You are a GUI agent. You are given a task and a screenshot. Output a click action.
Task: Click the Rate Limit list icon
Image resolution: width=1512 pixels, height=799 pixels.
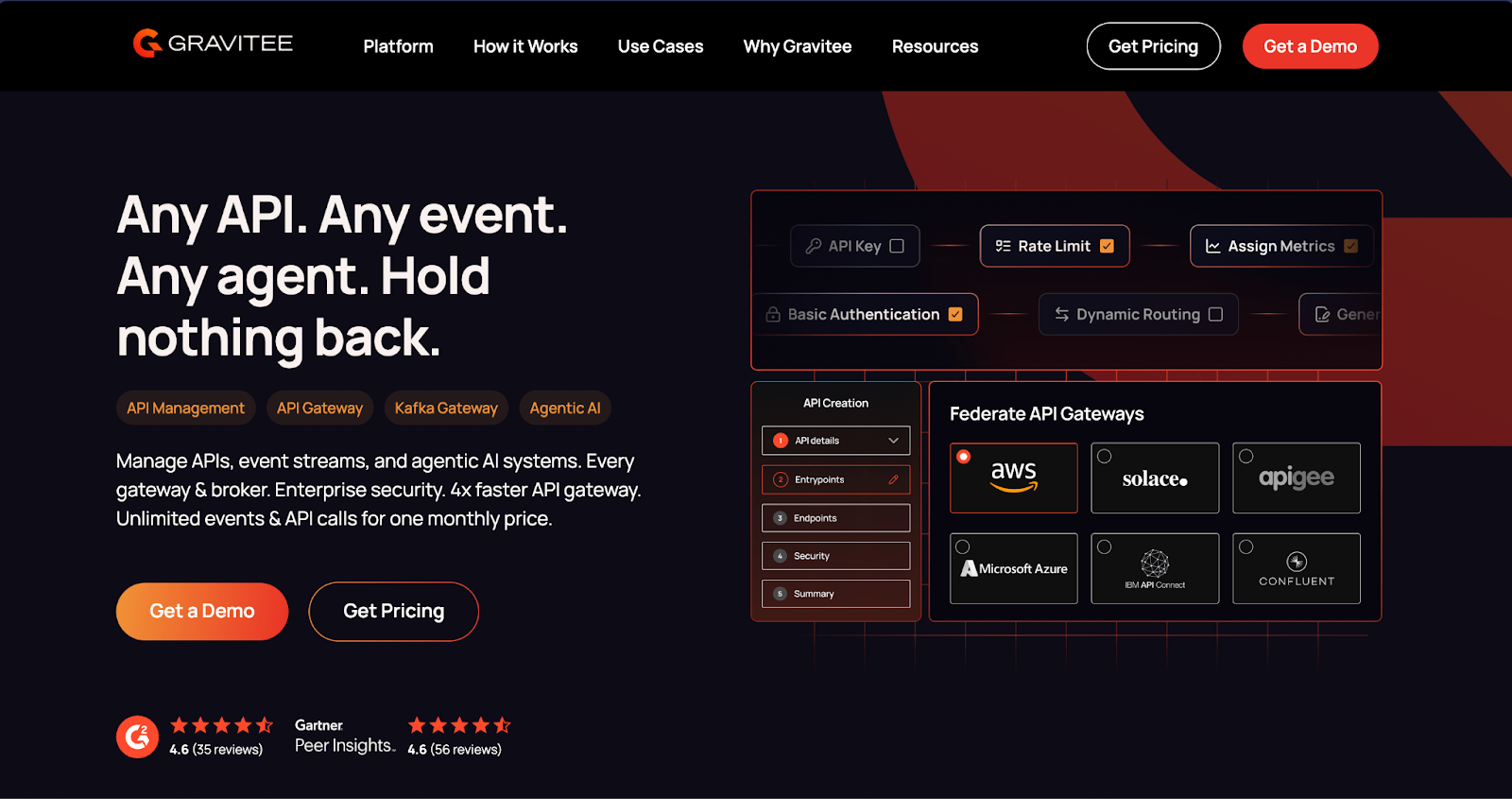tap(1003, 246)
